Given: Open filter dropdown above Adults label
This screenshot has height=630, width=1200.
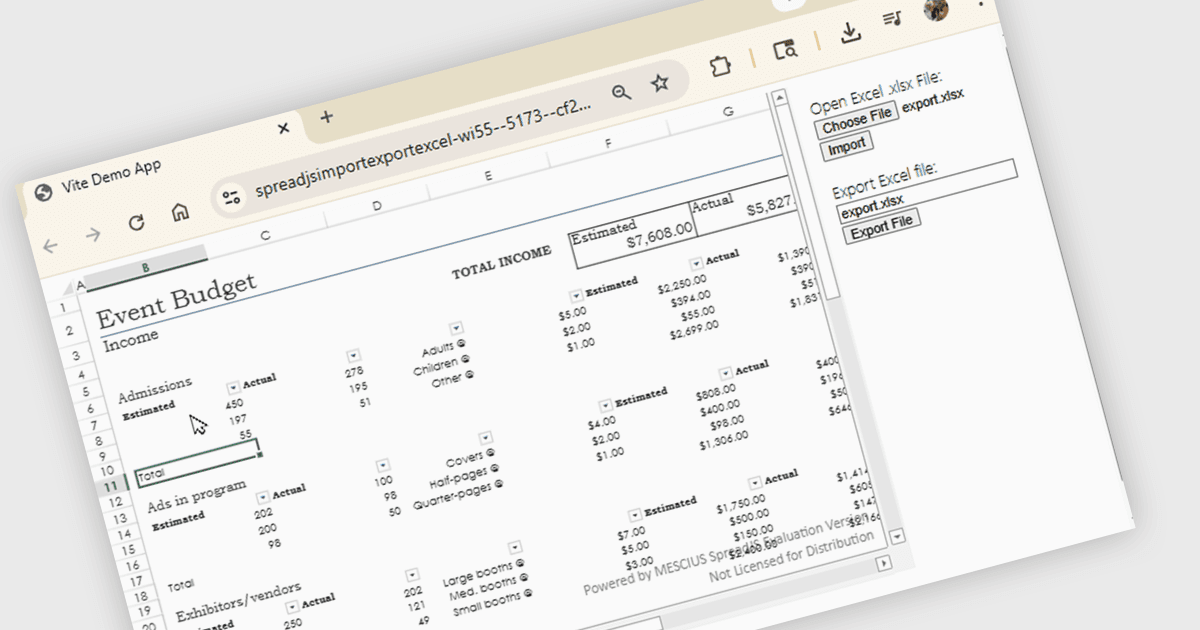Looking at the screenshot, I should coord(456,328).
